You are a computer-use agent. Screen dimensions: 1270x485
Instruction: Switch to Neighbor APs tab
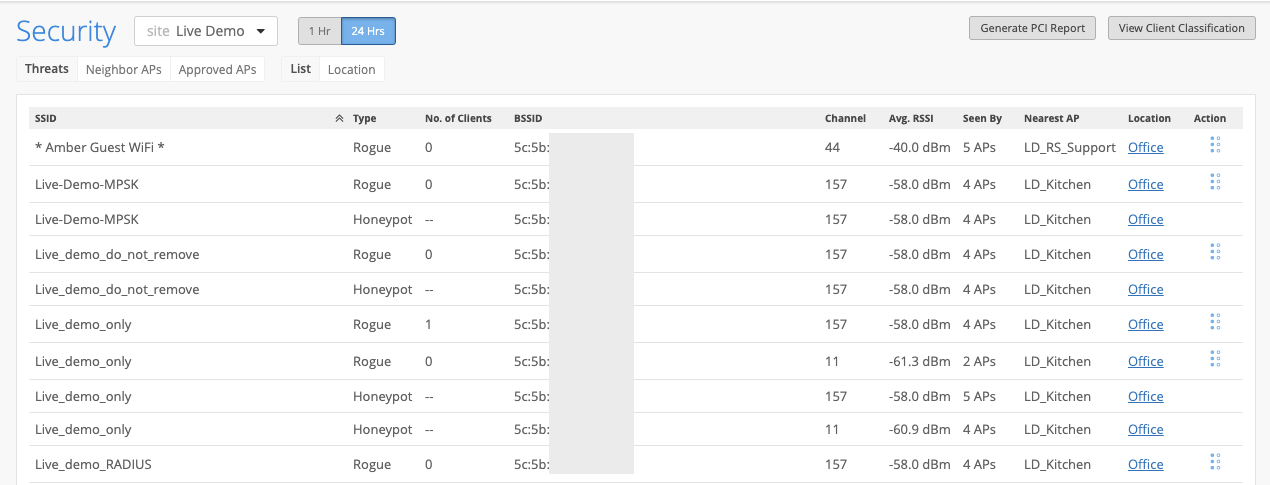(x=123, y=69)
